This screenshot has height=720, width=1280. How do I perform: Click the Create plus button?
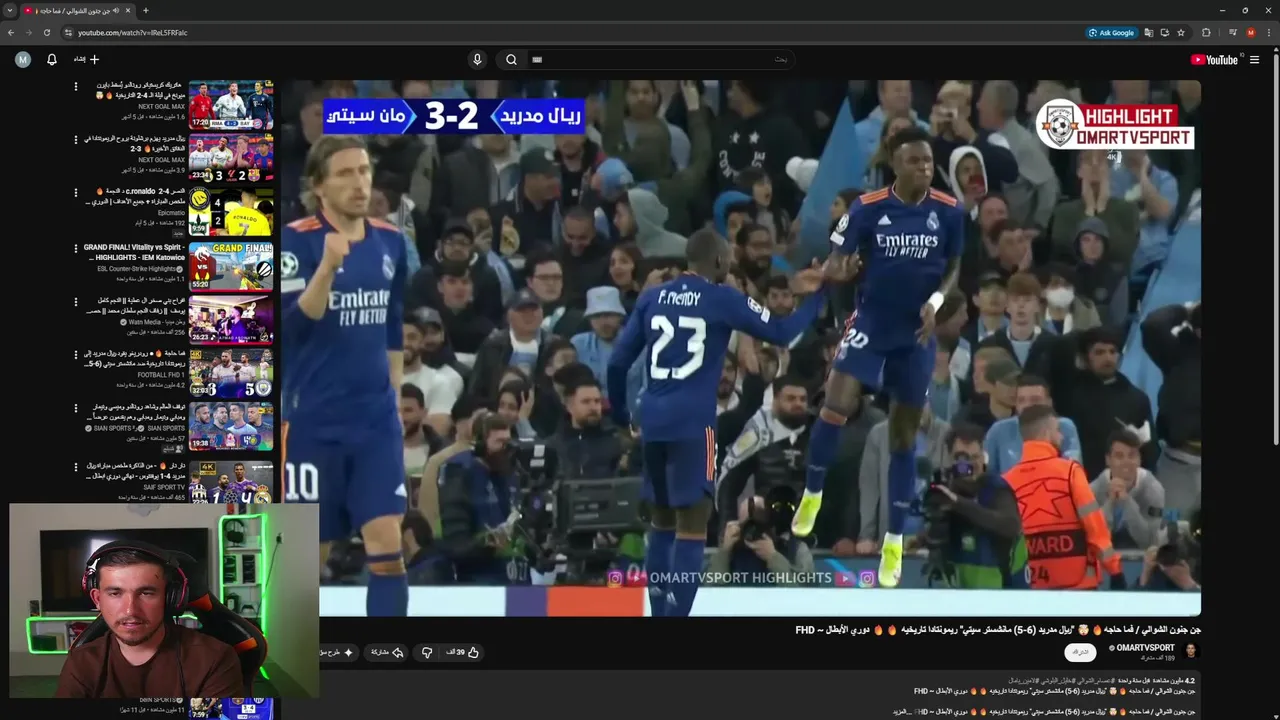(x=87, y=60)
